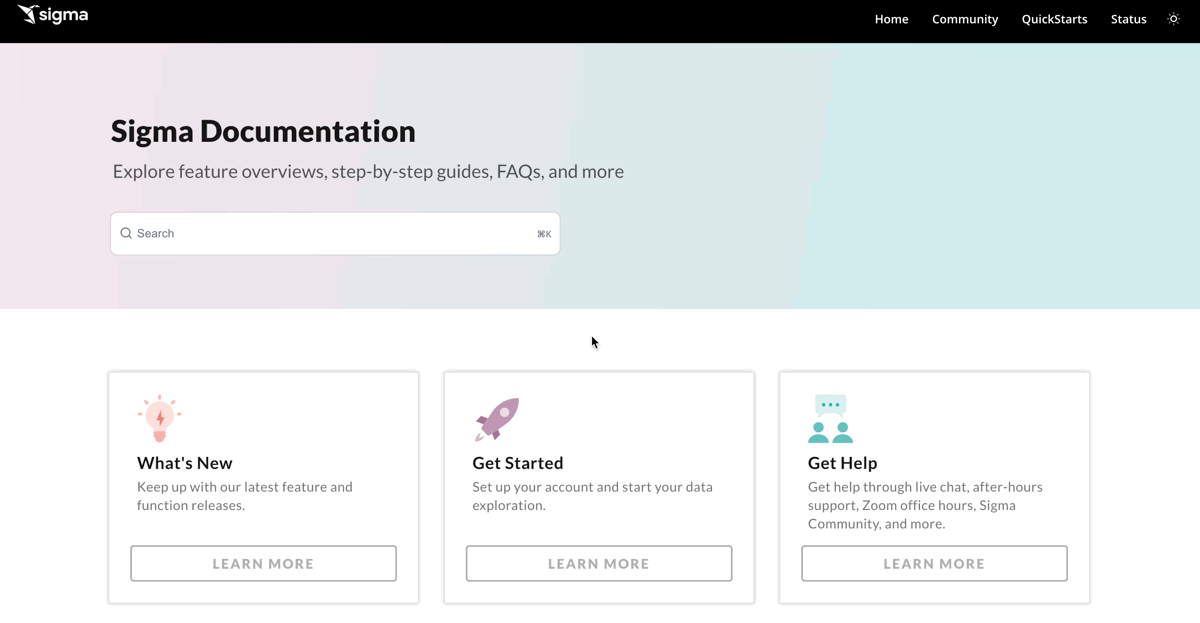Click 'Get help through live chat' description
Image resolution: width=1200 pixels, height=623 pixels.
coord(925,505)
